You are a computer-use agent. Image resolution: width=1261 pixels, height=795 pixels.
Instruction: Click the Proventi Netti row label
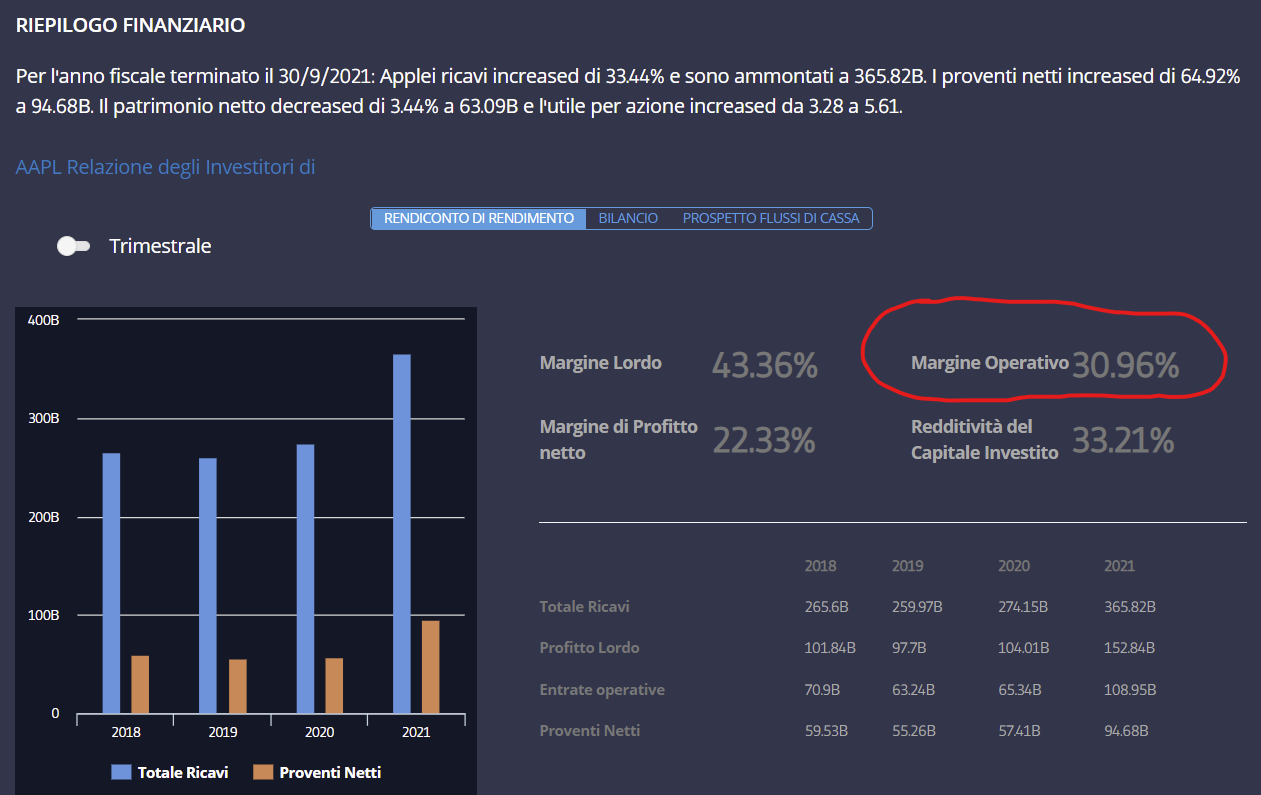(x=590, y=731)
